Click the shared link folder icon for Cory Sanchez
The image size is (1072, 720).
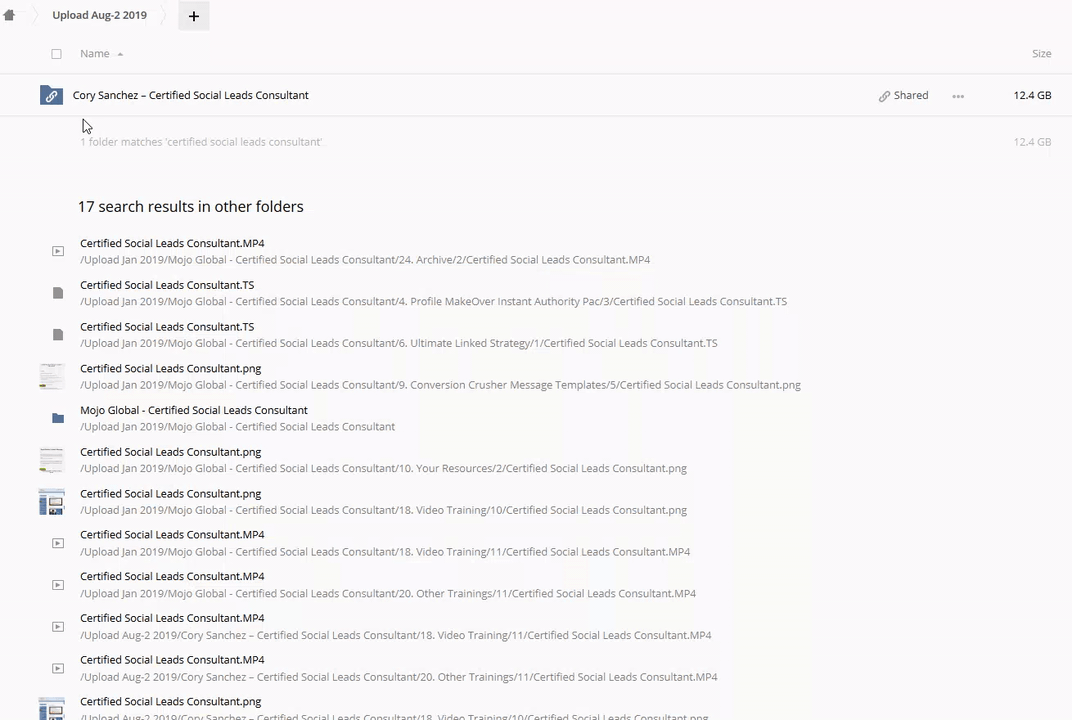51,95
